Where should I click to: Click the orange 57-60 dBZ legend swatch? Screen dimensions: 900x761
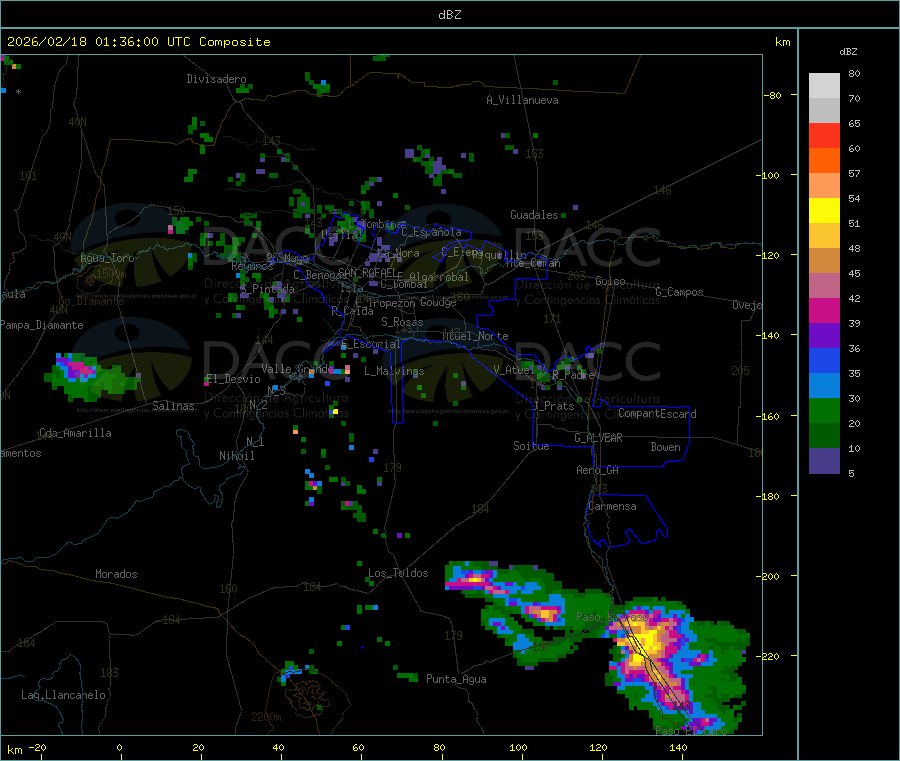tap(824, 161)
